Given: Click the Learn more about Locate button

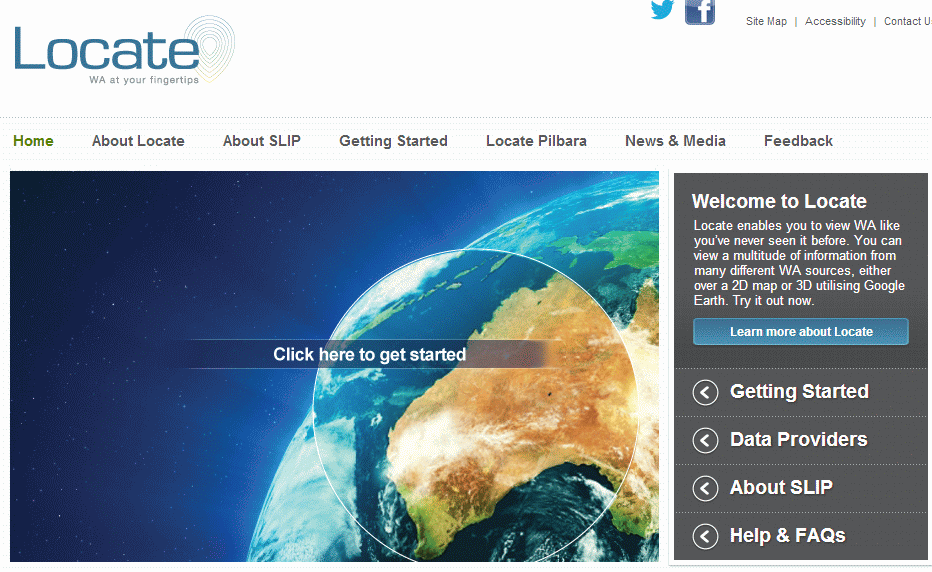Looking at the screenshot, I should click(x=801, y=332).
